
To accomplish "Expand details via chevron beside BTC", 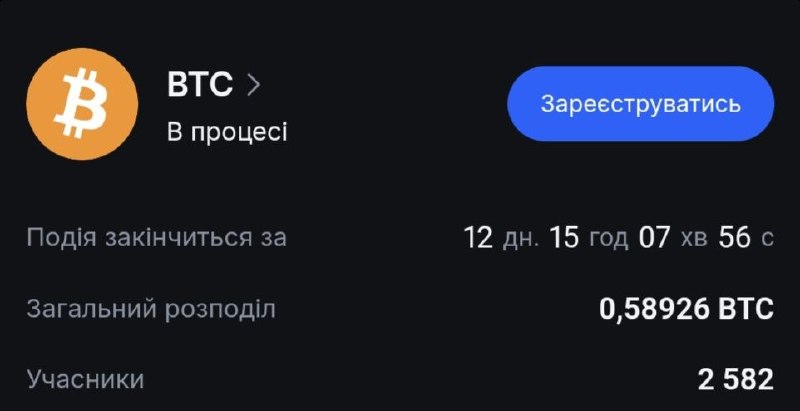I will click(253, 86).
